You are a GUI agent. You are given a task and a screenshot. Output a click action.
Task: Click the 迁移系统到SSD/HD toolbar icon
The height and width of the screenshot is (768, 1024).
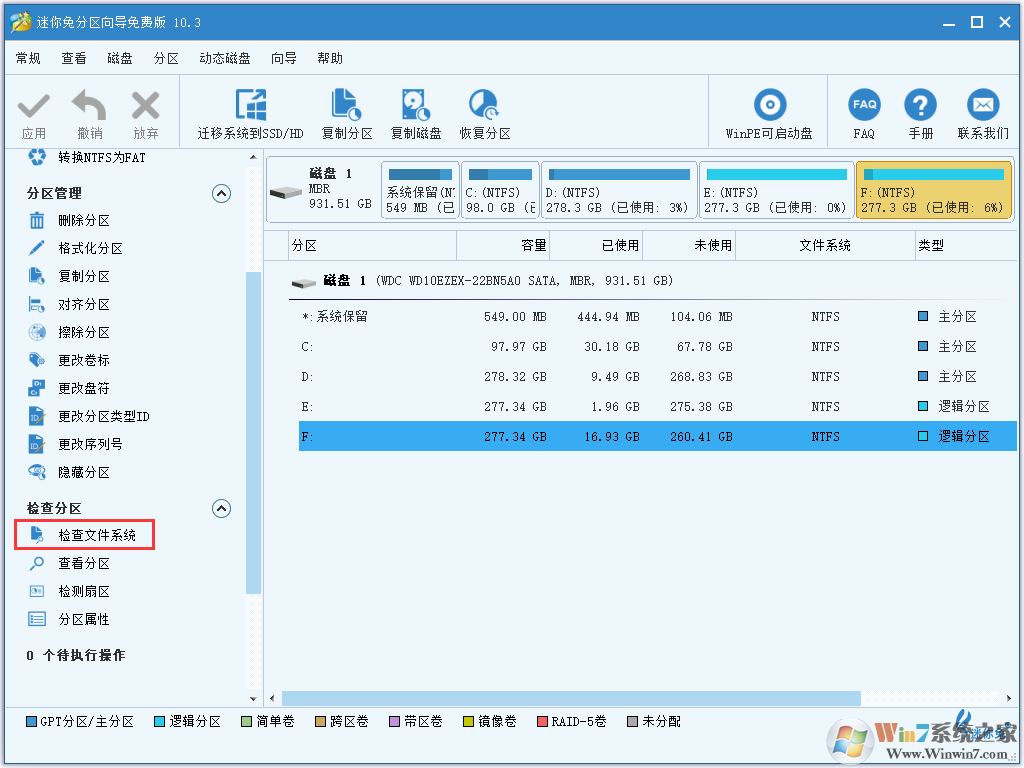tap(249, 106)
